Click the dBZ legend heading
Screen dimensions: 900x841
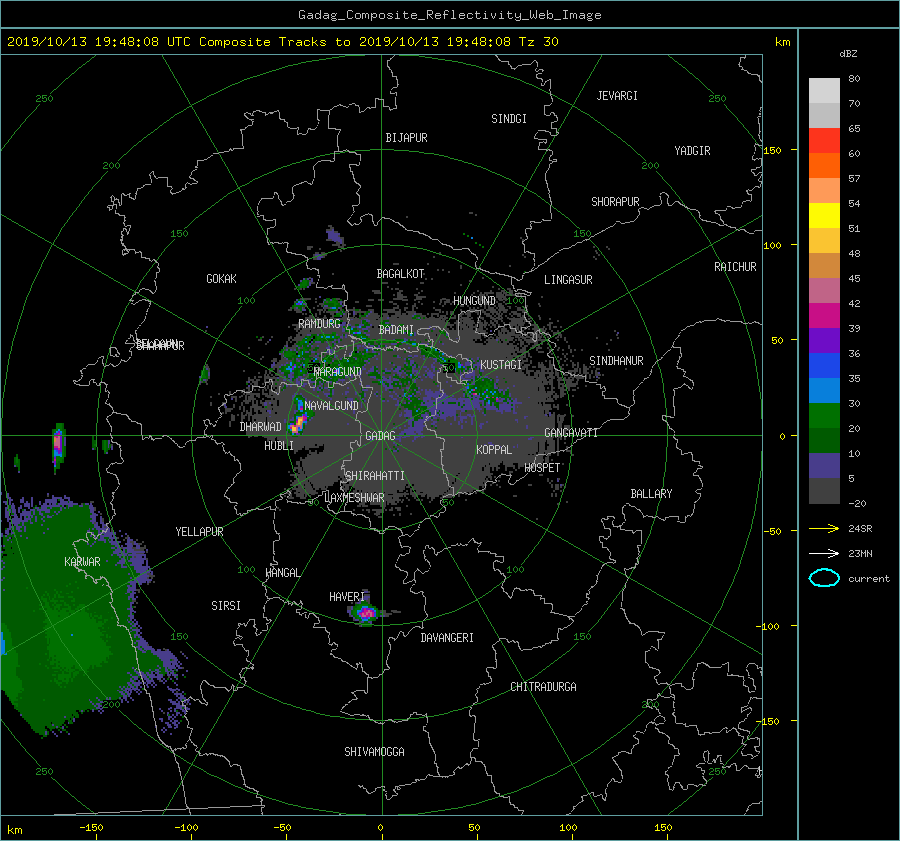848,54
